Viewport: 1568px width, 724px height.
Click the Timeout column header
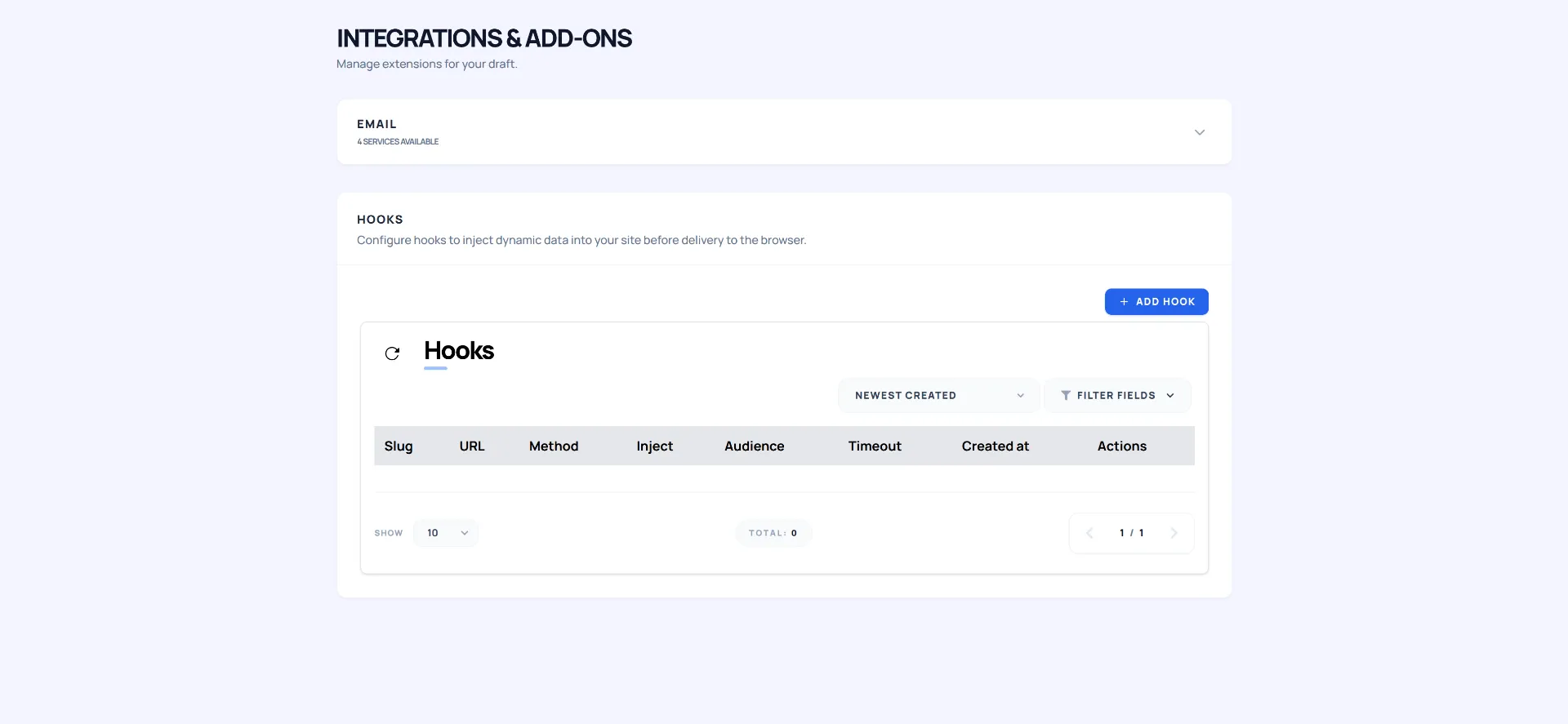875,446
